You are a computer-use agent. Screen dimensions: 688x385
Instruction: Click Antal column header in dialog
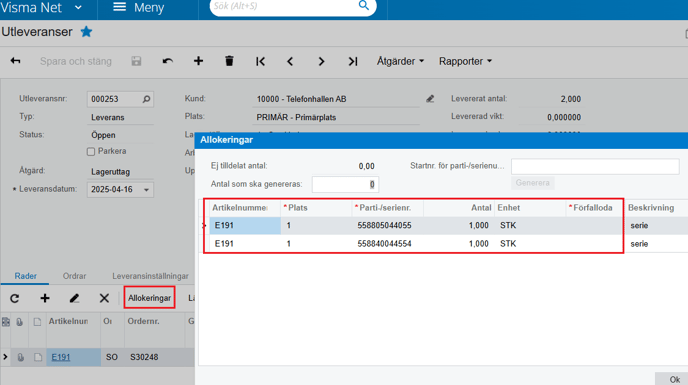pyautogui.click(x=459, y=208)
